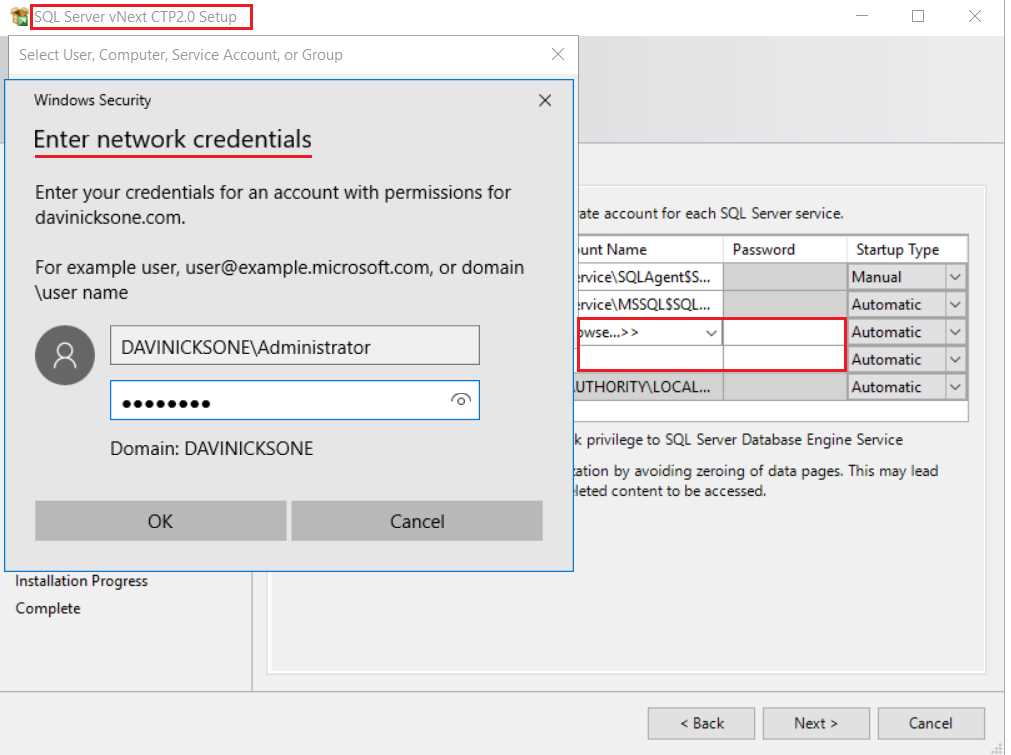Click the password entry field with dots
Viewport: 1011px width, 755px height.
pos(280,399)
